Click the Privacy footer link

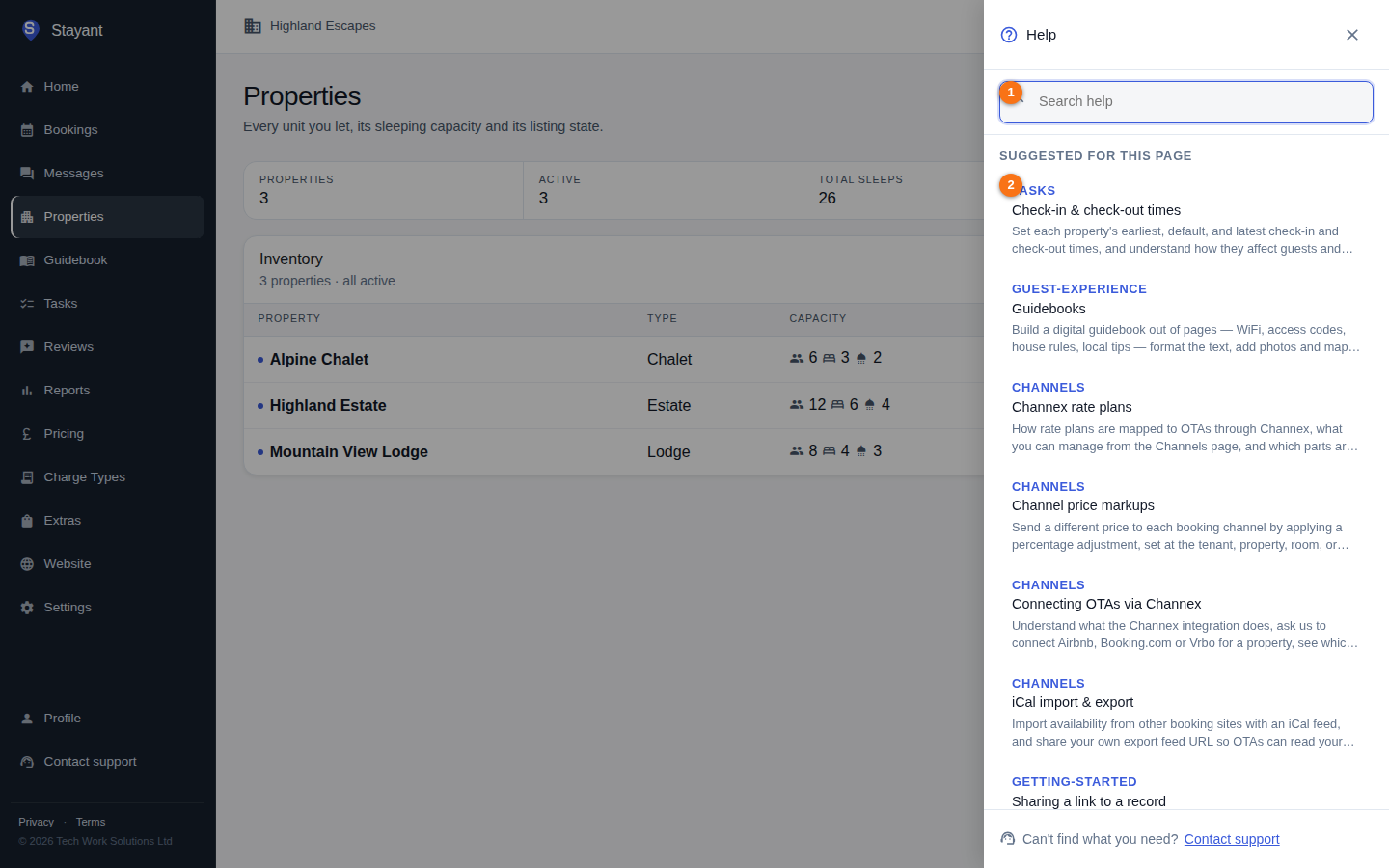(x=36, y=822)
